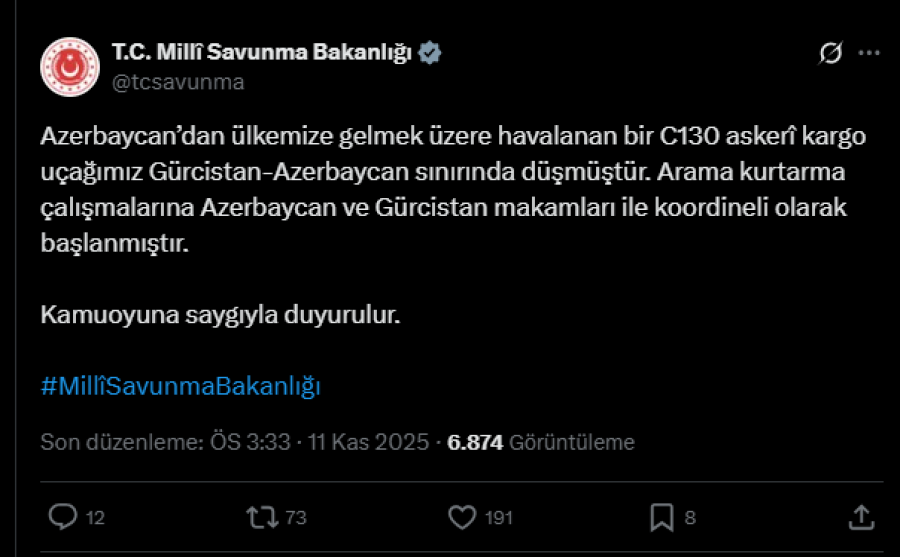900x557 pixels.
Task: Click the 6.874 Görüntüleme view count
Action: tap(540, 442)
